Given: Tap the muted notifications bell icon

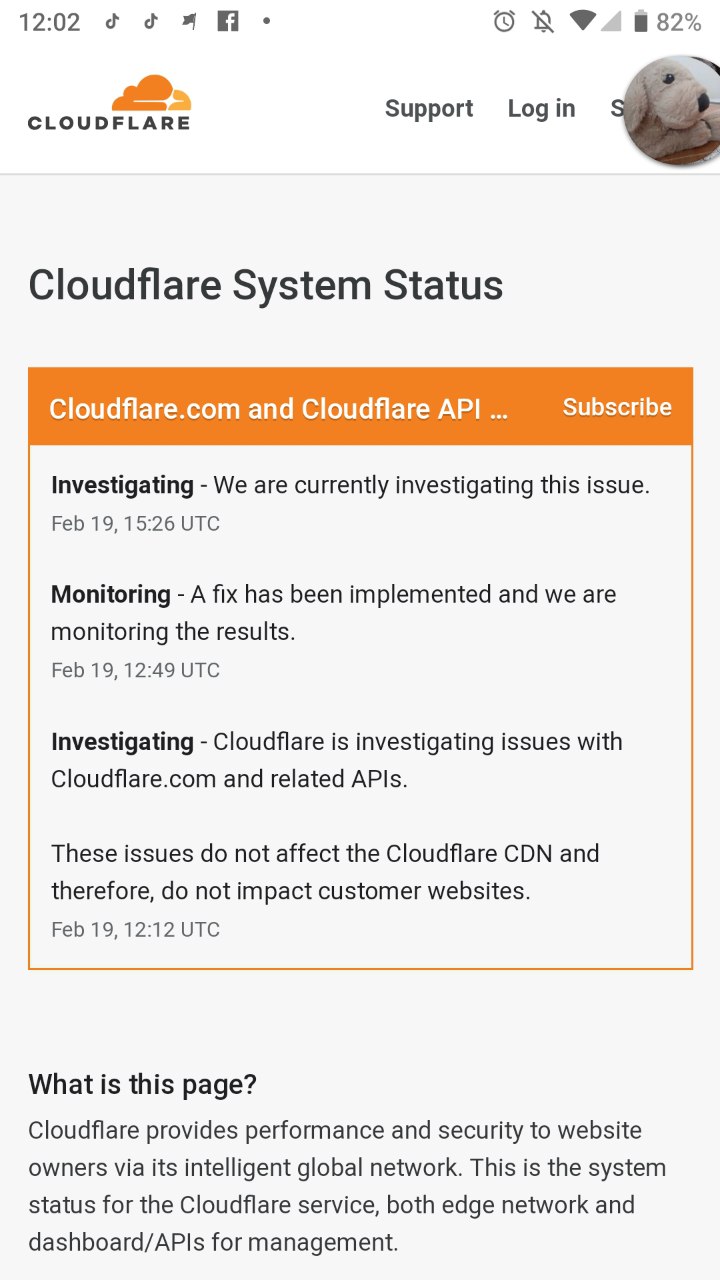Looking at the screenshot, I should (x=543, y=21).
